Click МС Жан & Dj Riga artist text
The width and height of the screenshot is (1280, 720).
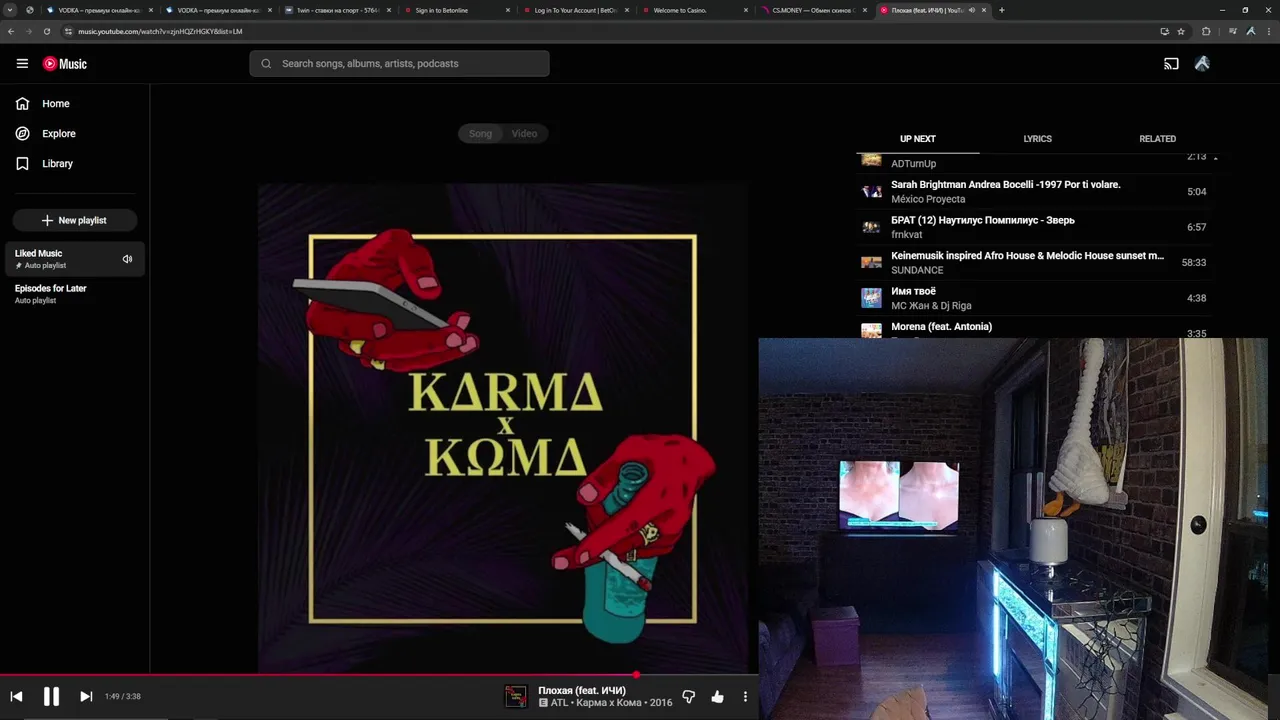point(931,306)
